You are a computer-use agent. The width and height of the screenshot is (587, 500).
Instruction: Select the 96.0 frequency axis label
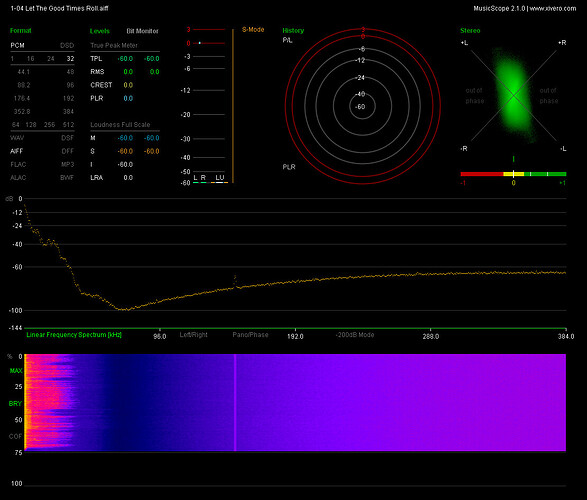point(160,336)
